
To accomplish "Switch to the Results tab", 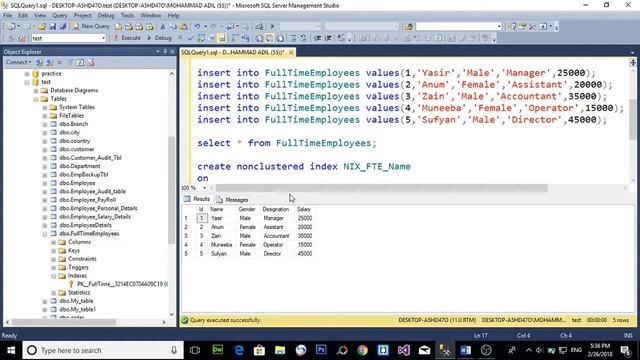I will (197, 199).
